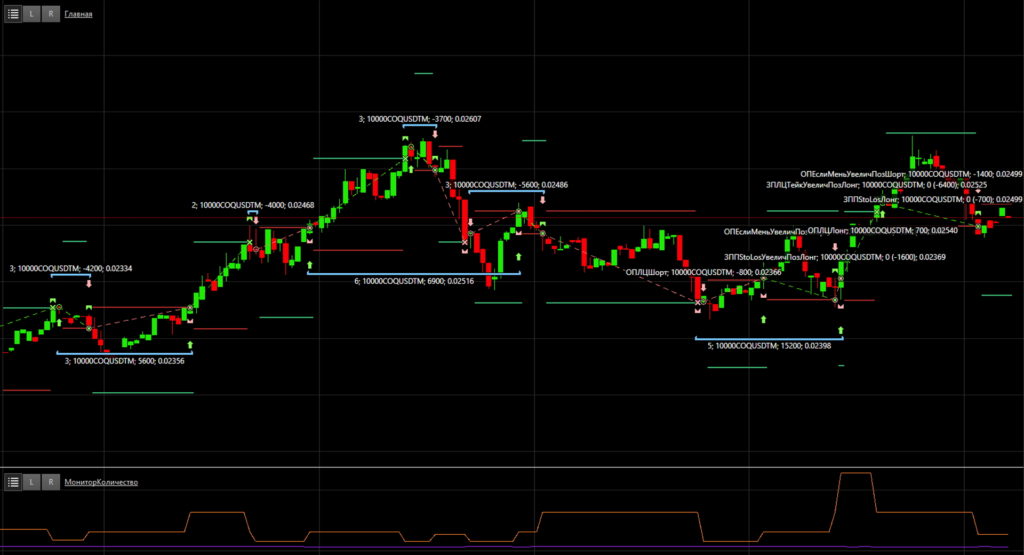Open the list menu icon for МониторКоличество panel
Image resolution: width=1024 pixels, height=555 pixels.
pyautogui.click(x=13, y=482)
